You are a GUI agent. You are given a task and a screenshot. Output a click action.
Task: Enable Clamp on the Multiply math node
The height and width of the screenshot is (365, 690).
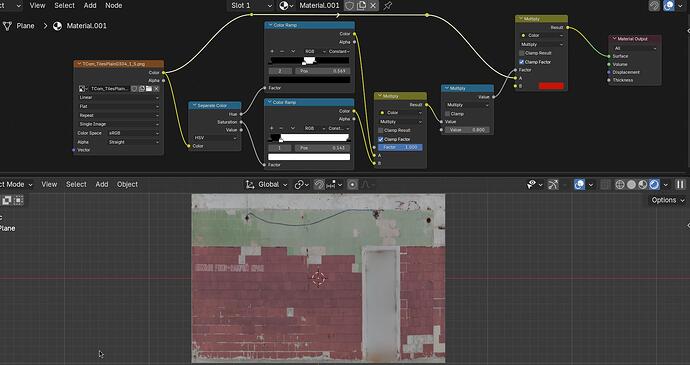click(x=448, y=114)
